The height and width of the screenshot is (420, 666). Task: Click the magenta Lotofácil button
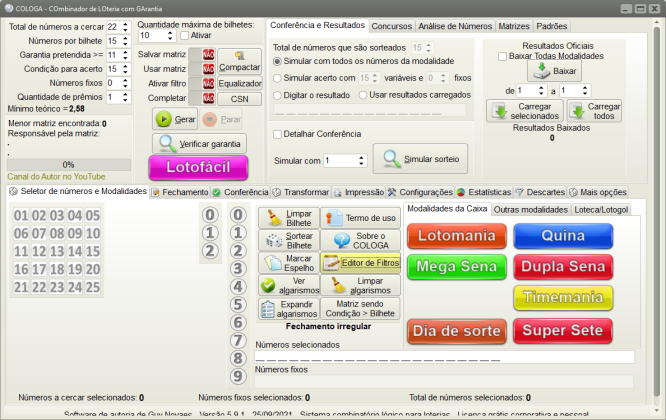(x=198, y=167)
